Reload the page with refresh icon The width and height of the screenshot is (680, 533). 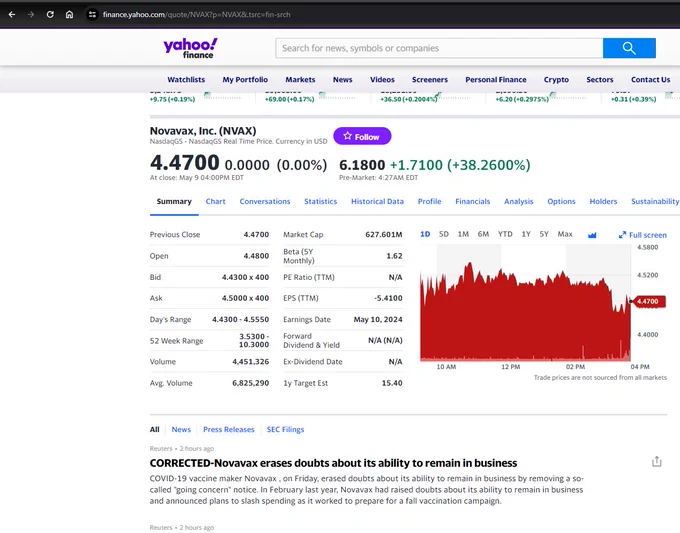point(50,14)
